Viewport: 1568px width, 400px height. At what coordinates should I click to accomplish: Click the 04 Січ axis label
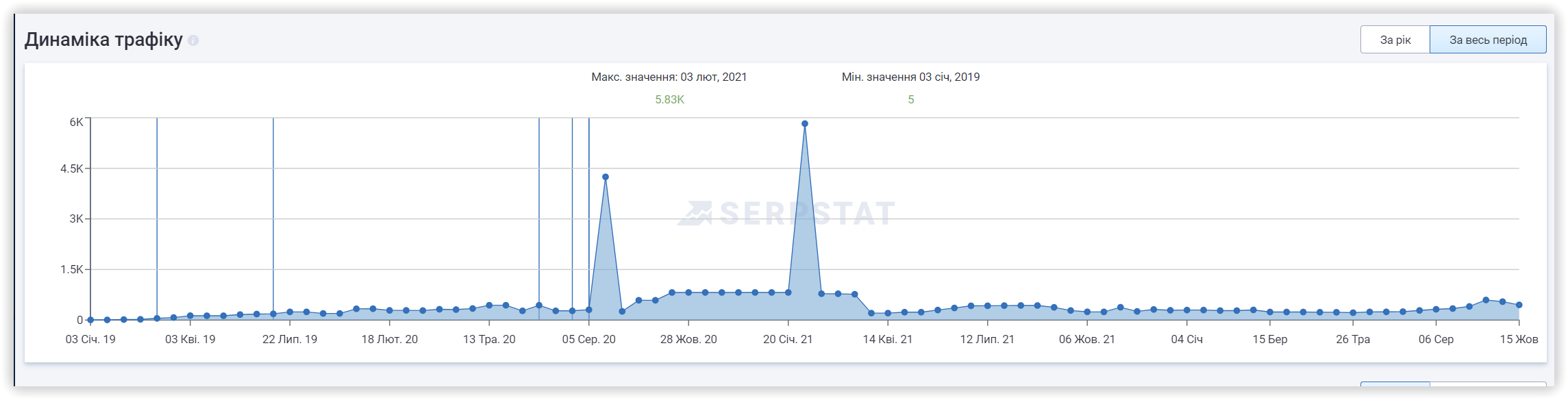click(1187, 339)
